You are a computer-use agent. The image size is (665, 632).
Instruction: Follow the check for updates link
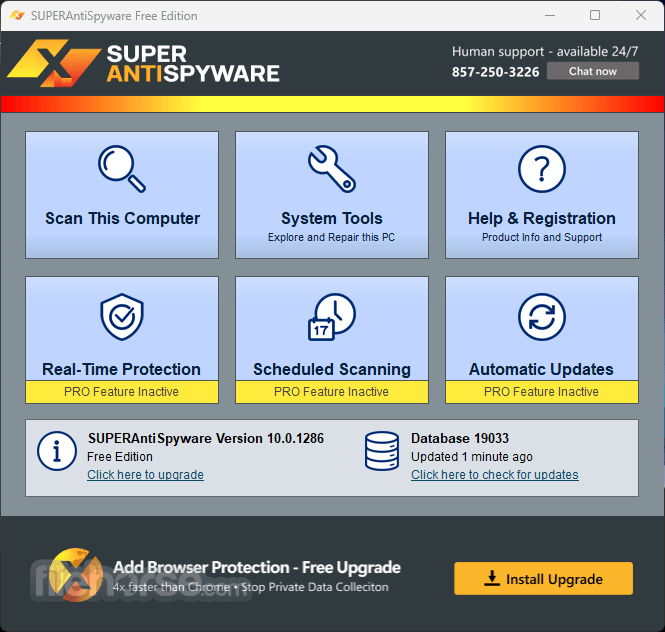[x=495, y=475]
